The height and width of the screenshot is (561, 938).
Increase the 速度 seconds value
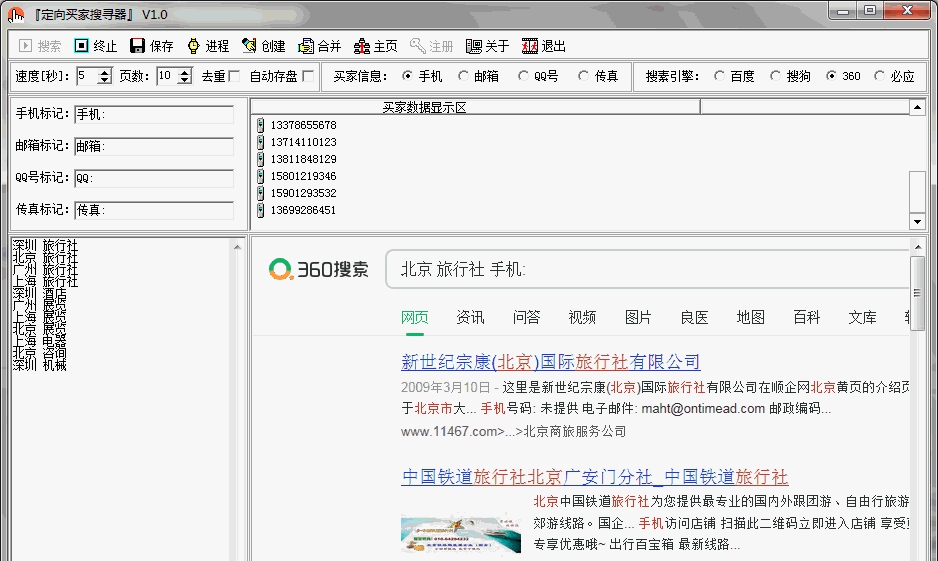pyautogui.click(x=105, y=72)
